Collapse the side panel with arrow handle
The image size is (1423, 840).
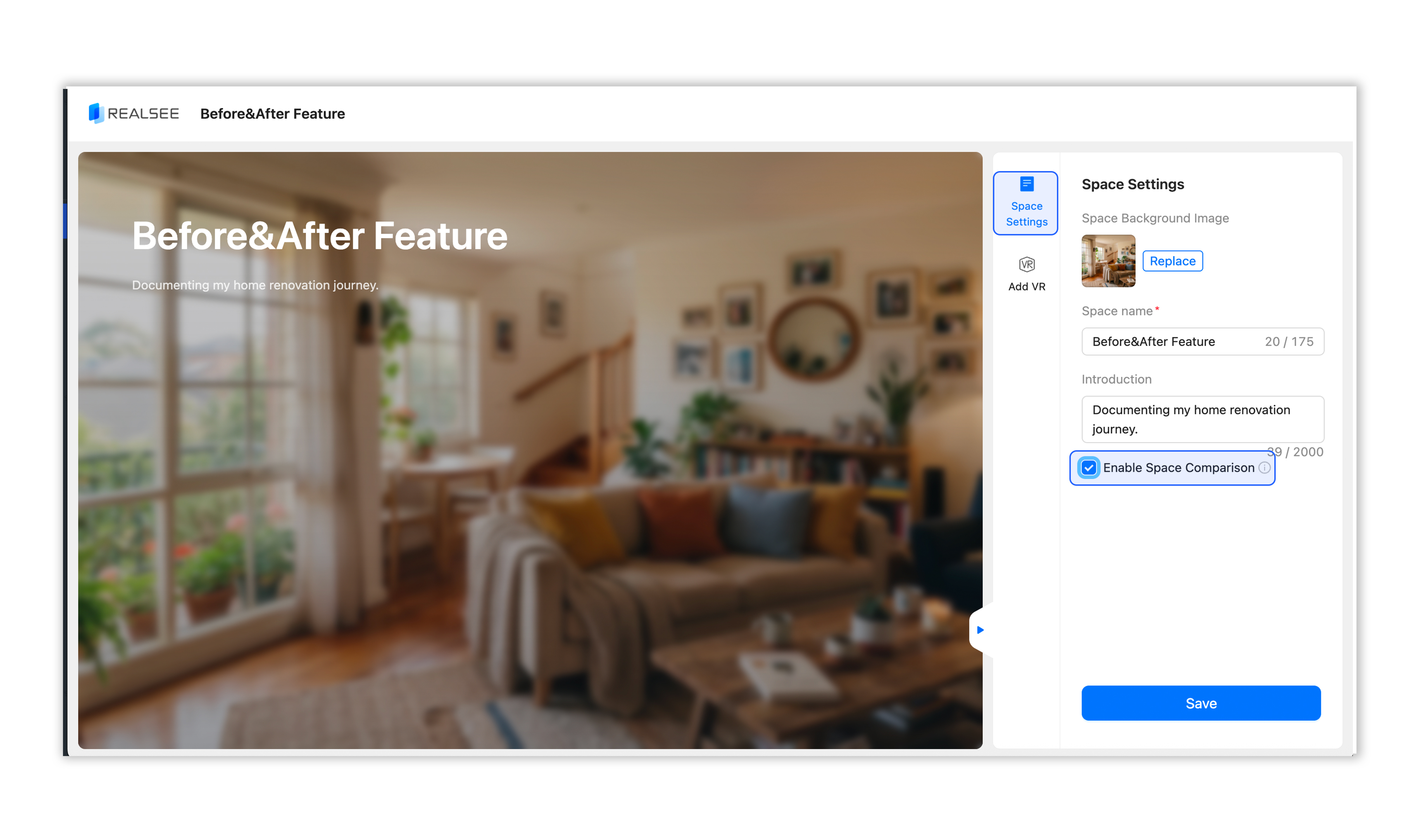pyautogui.click(x=980, y=629)
